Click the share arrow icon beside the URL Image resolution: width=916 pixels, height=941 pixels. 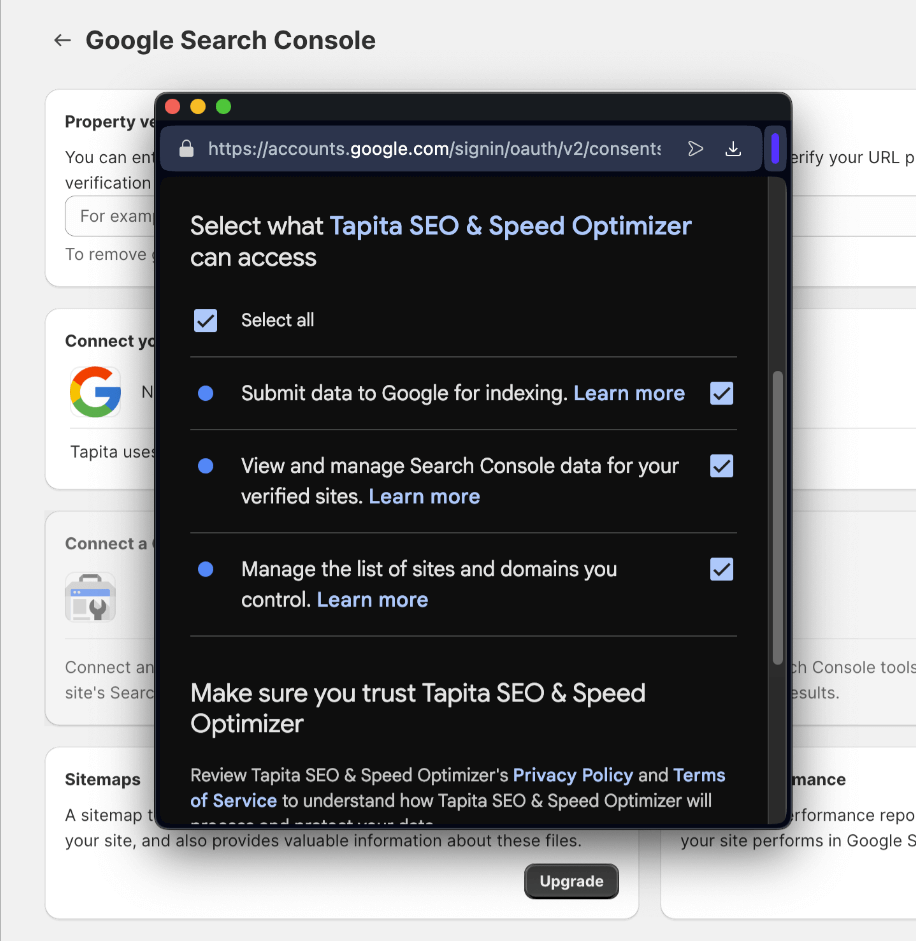coord(695,147)
